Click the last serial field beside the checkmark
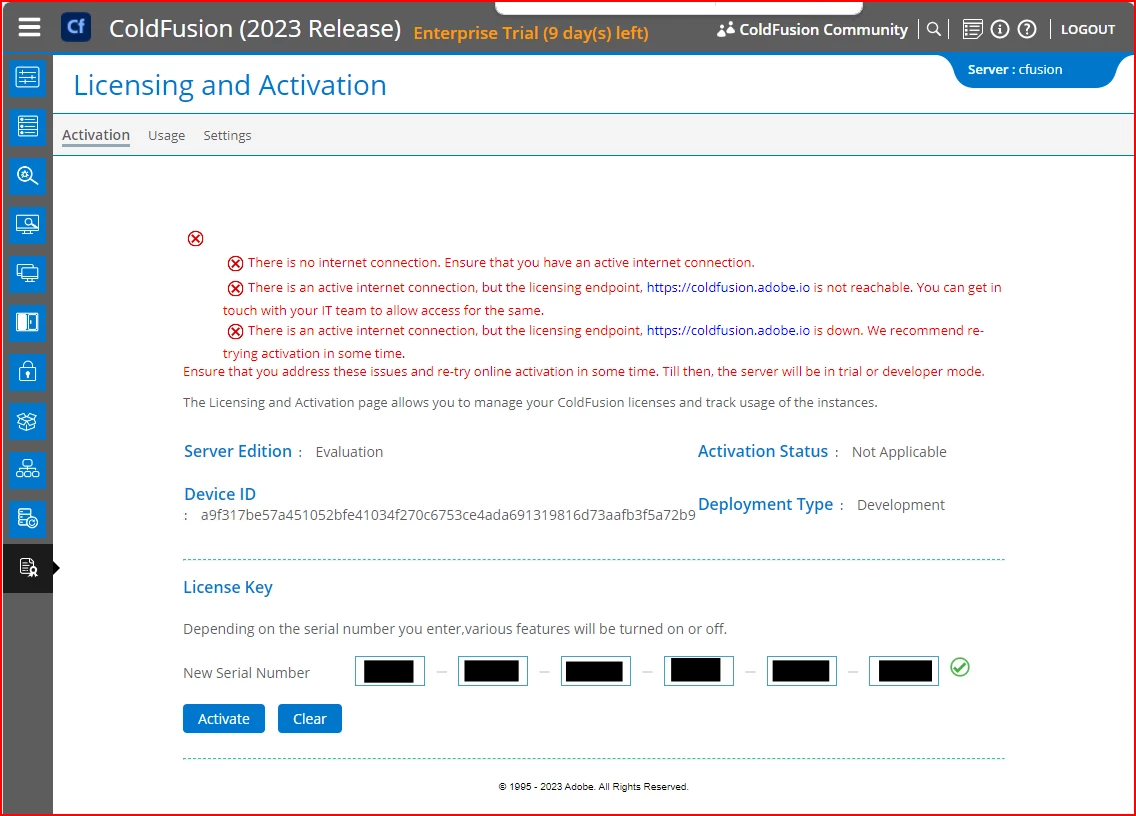 pos(904,671)
